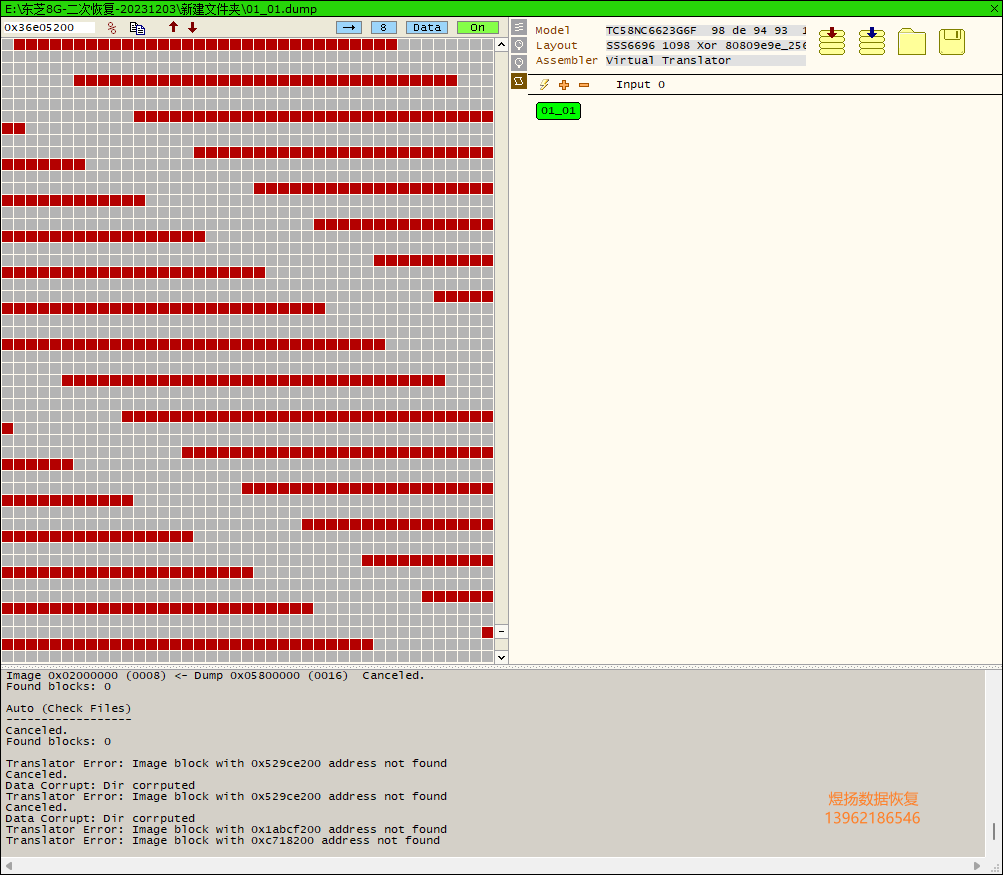
Task: Click the copy pages icon
Action: click(x=138, y=28)
